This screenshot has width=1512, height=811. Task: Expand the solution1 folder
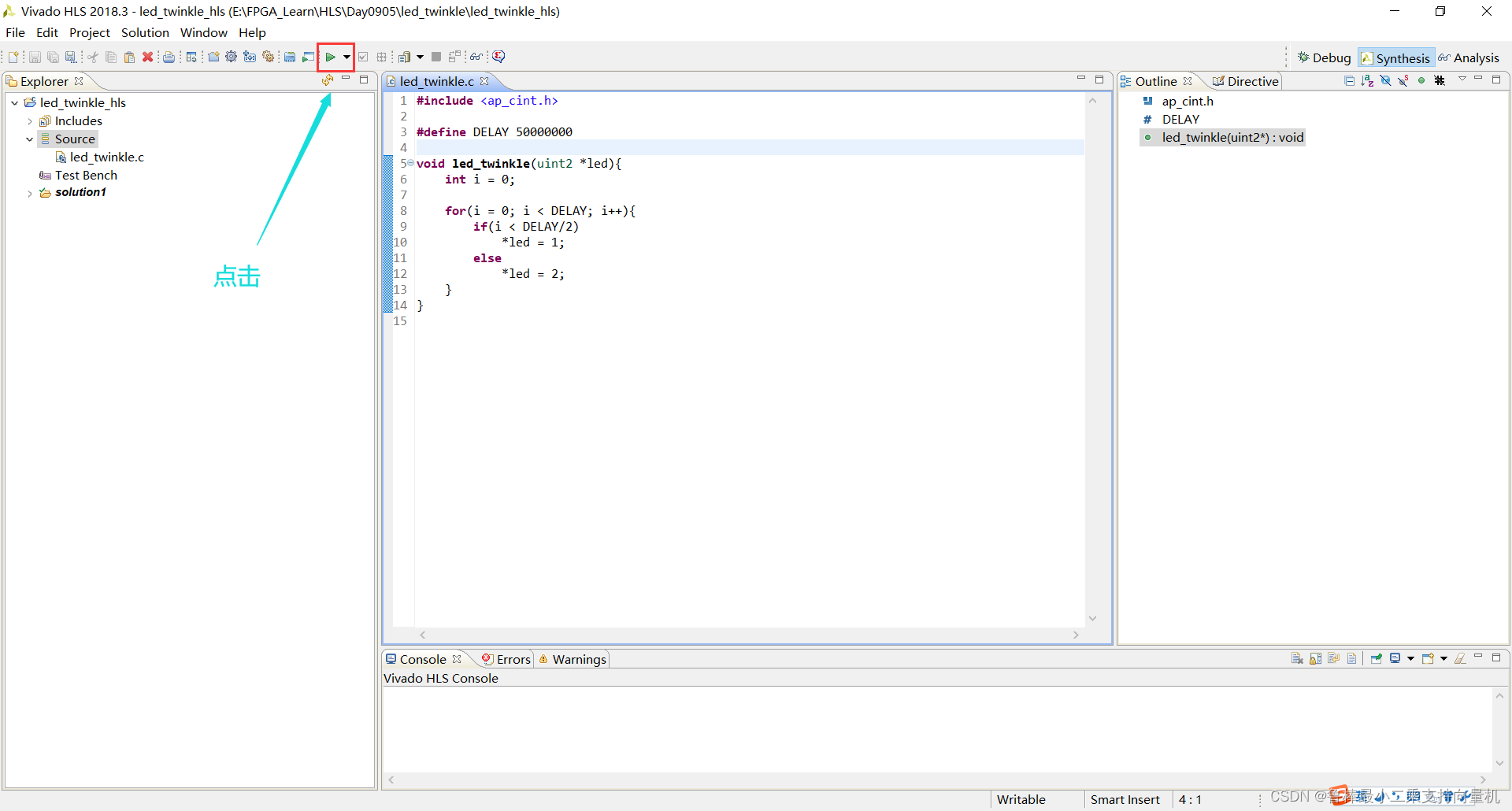coord(30,193)
